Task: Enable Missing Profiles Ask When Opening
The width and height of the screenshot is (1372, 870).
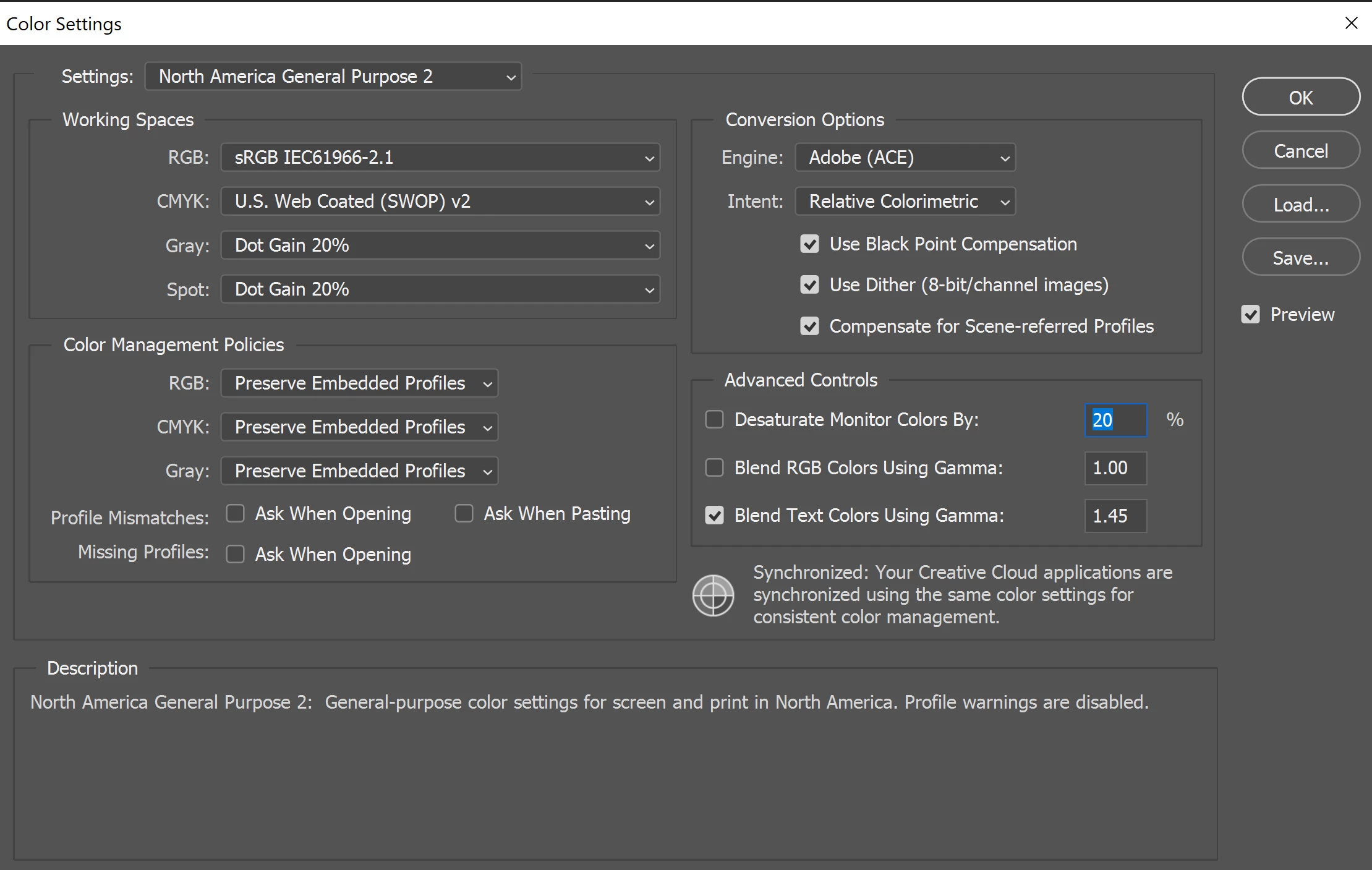Action: (235, 554)
